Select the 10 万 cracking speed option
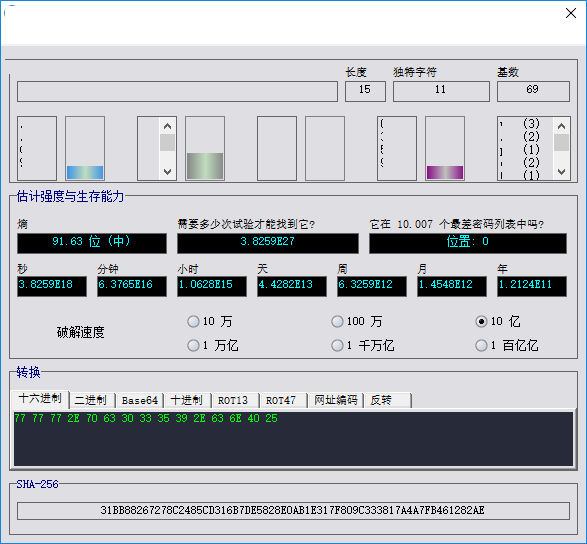This screenshot has width=587, height=544. pyautogui.click(x=210, y=321)
